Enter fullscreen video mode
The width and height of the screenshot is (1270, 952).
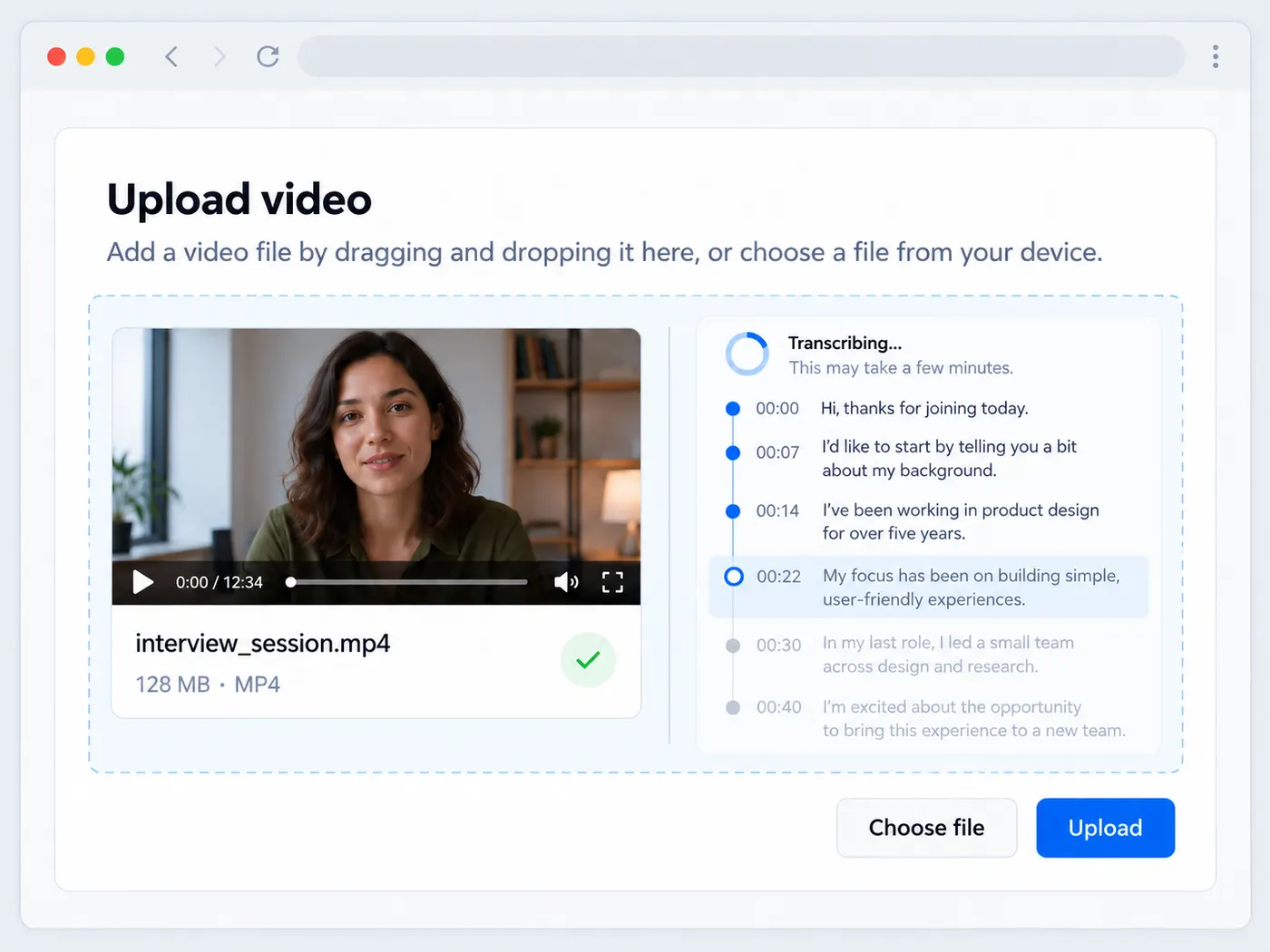click(x=613, y=582)
